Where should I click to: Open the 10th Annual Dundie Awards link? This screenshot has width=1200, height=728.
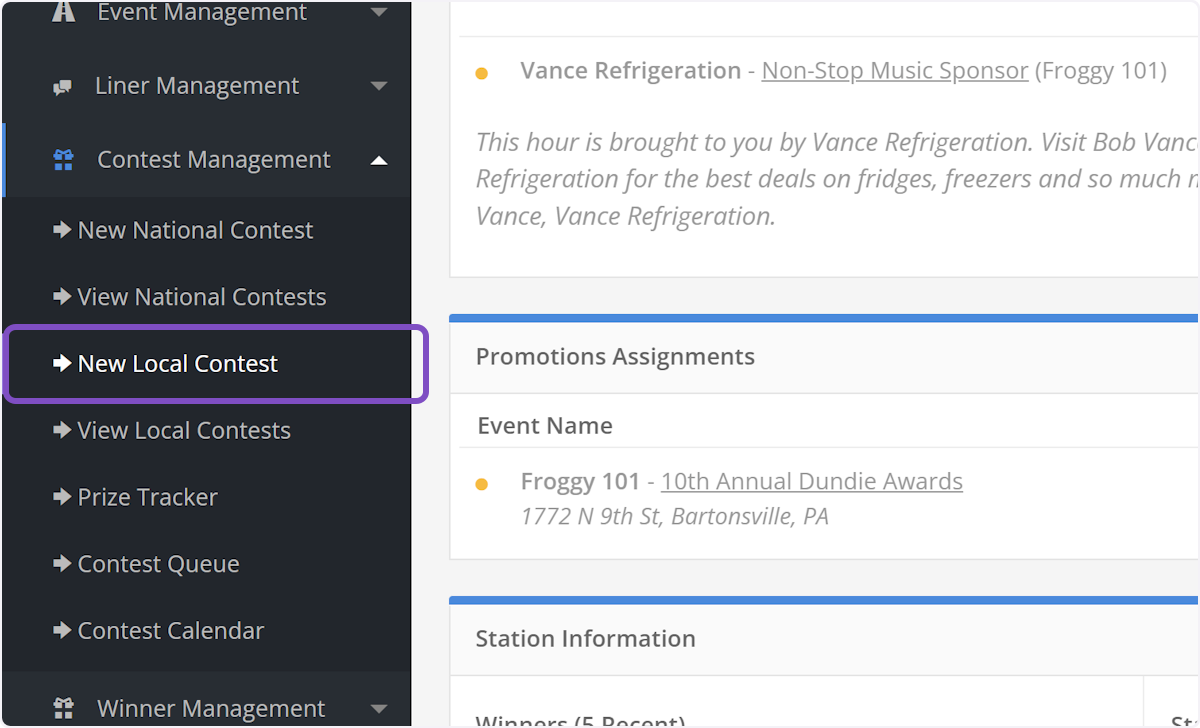click(x=811, y=481)
